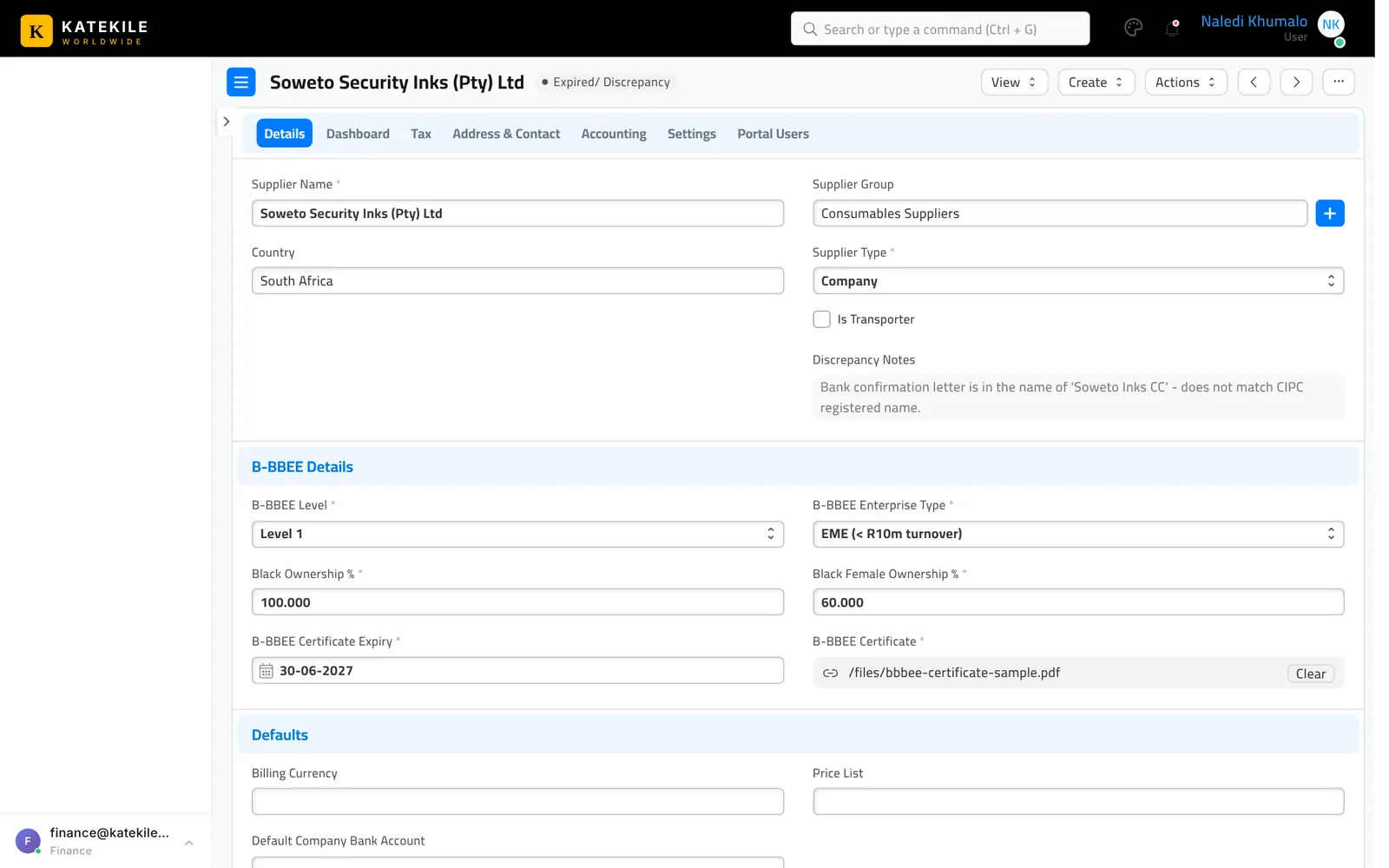Image resolution: width=1389 pixels, height=868 pixels.
Task: Tick the Is Transporter checkbox
Action: point(821,319)
